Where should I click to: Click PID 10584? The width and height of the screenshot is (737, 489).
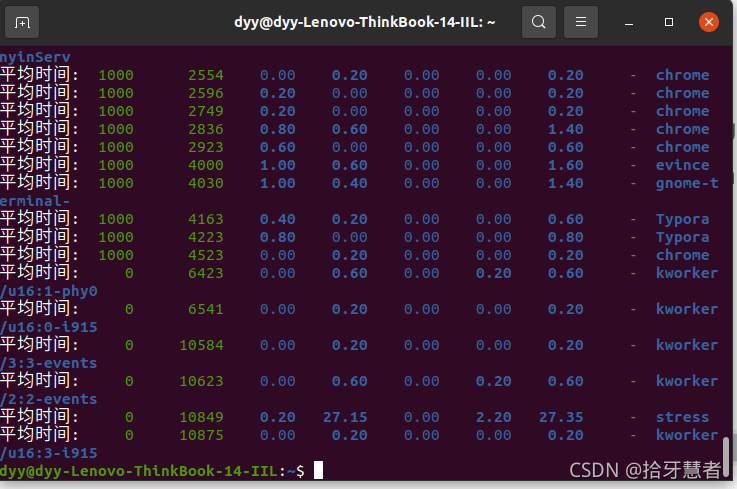tap(202, 345)
